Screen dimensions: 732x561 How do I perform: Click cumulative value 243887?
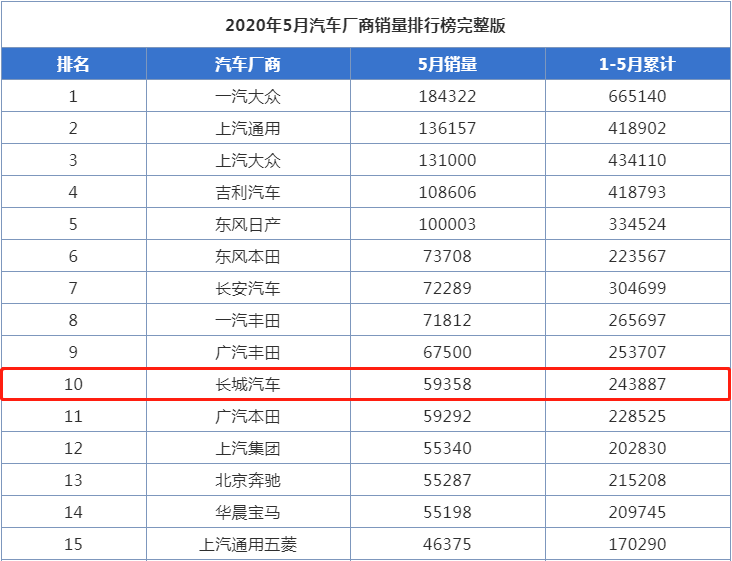(637, 385)
